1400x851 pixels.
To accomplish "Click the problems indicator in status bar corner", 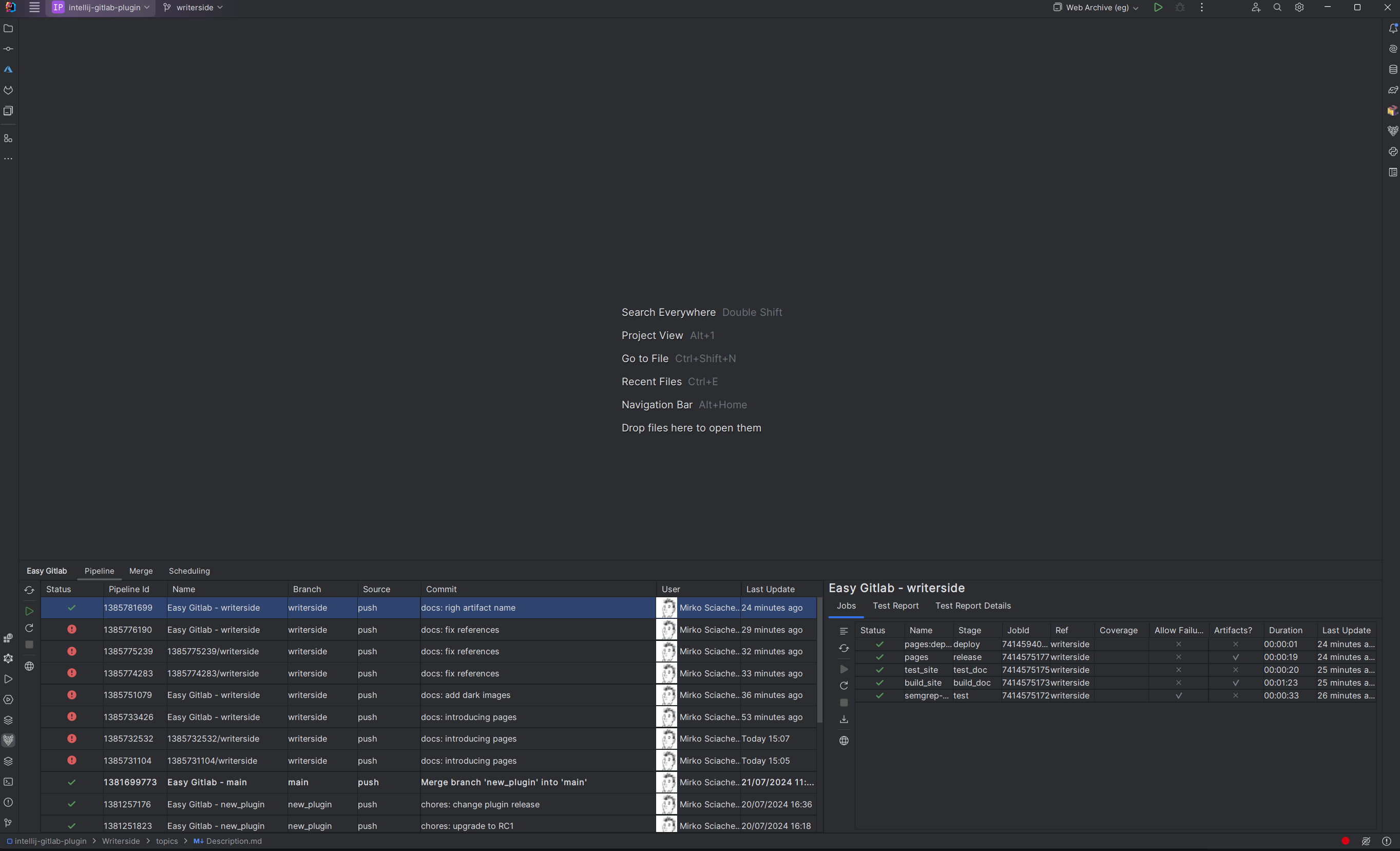I will pyautogui.click(x=1387, y=841).
